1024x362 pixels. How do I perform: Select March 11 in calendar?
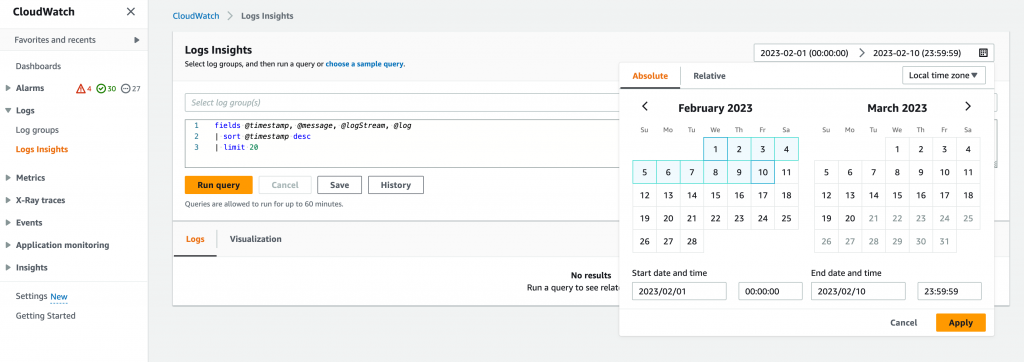pyautogui.click(x=968, y=173)
